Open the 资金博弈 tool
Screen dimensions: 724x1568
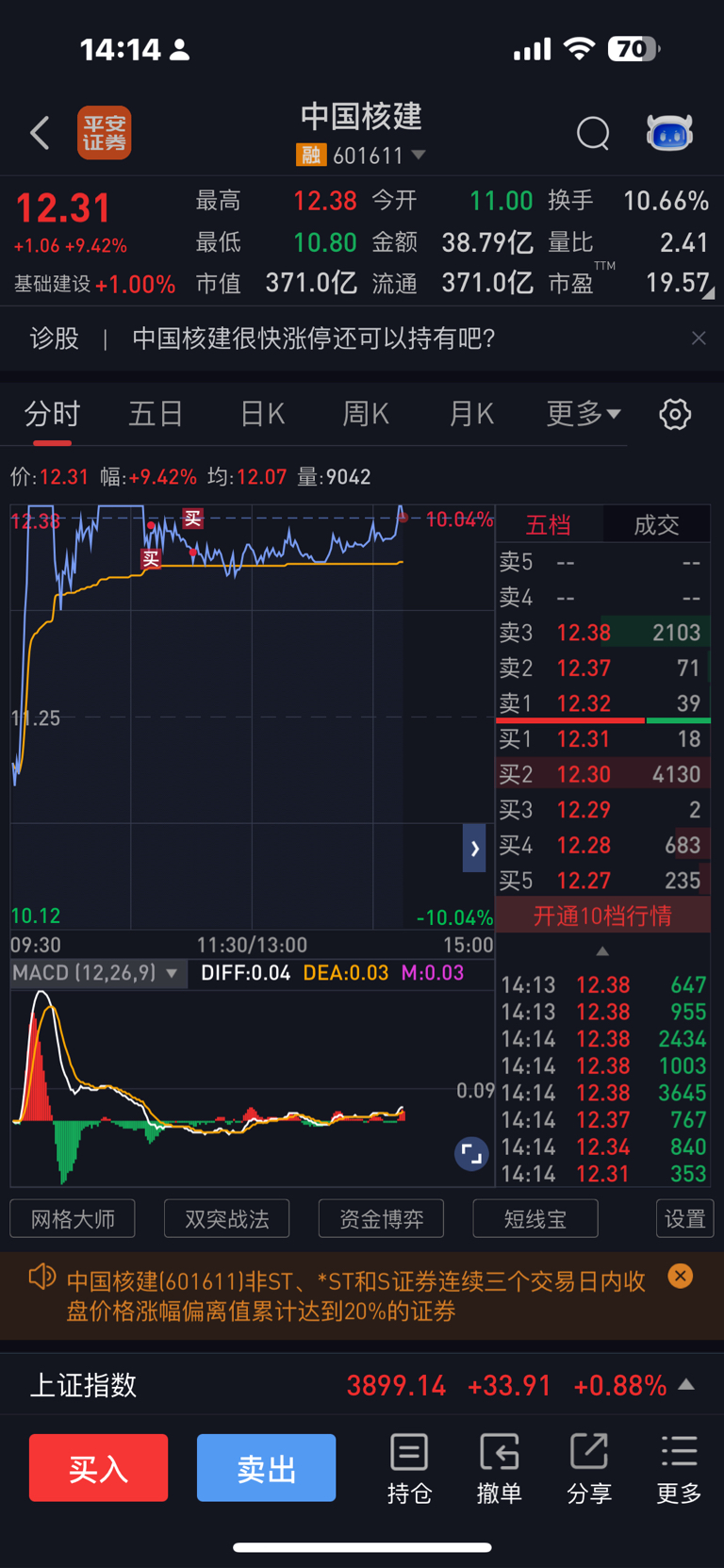click(x=381, y=1218)
